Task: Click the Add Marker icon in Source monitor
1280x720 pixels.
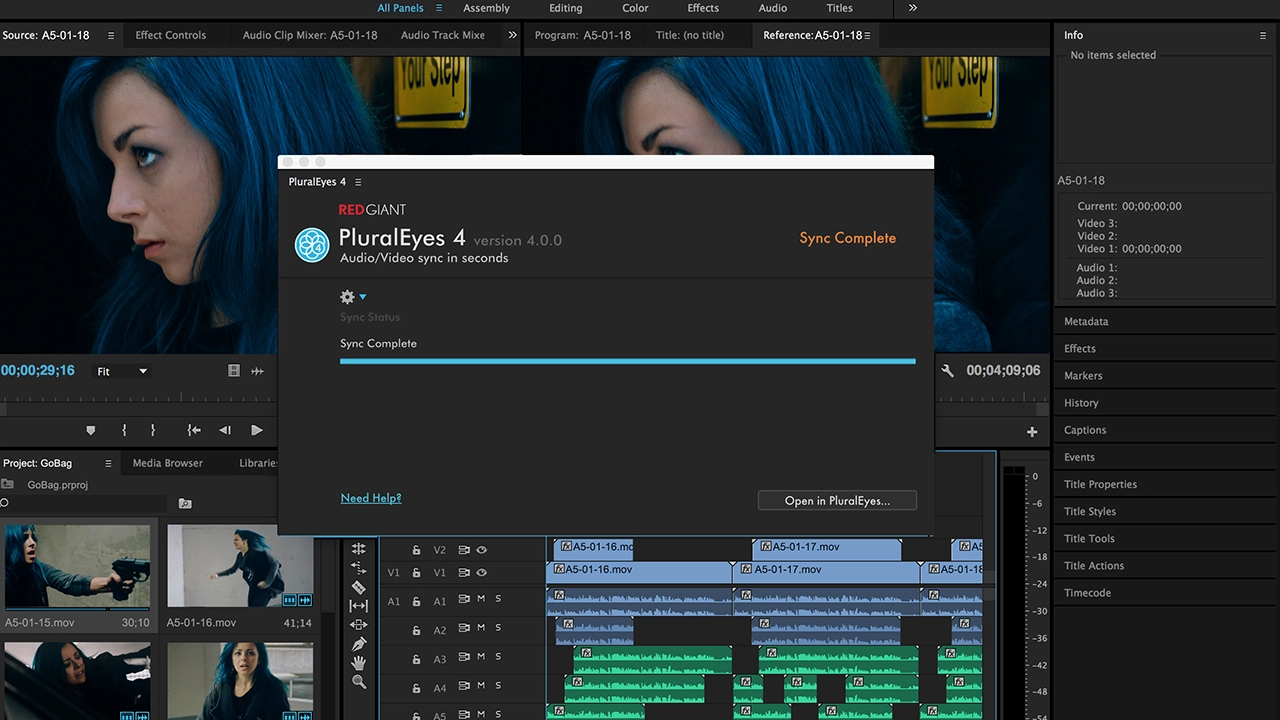Action: [x=90, y=430]
